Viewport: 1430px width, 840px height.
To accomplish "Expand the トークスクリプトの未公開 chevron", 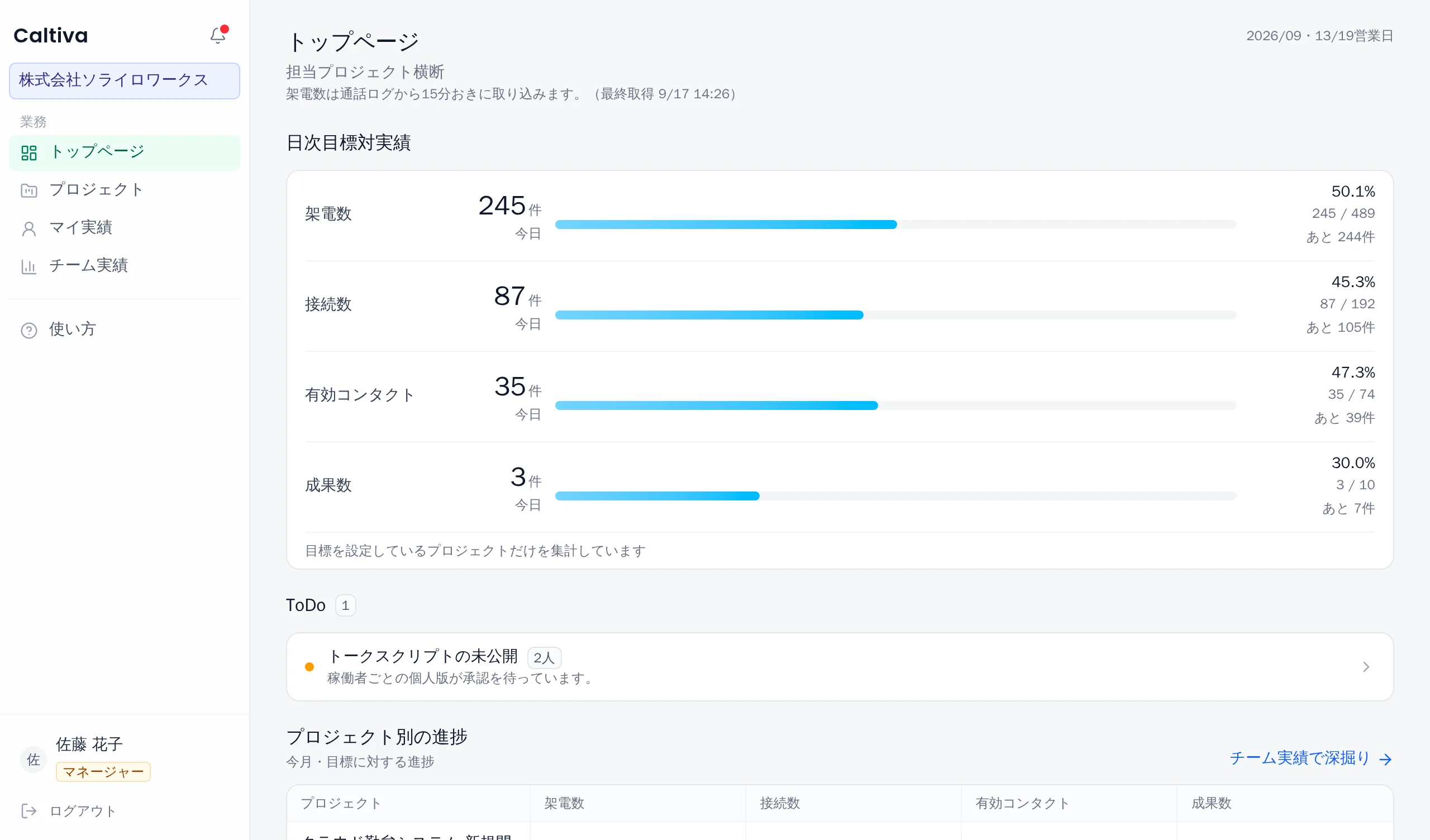I will (1366, 667).
